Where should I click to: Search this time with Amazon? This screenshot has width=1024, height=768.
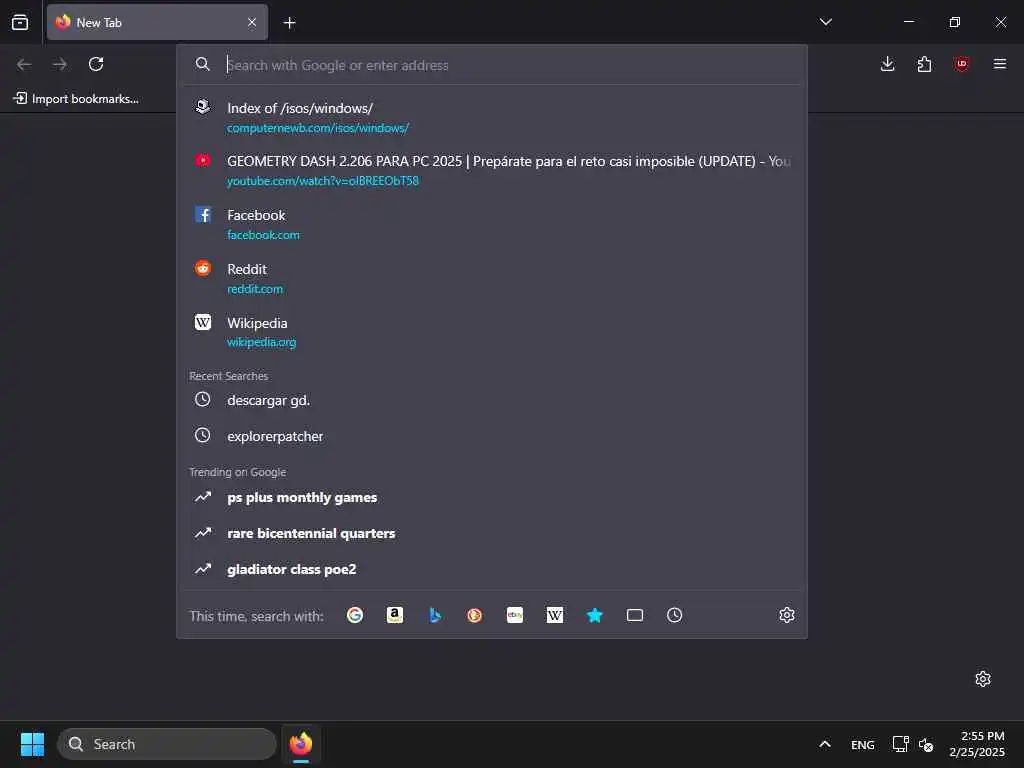point(394,615)
